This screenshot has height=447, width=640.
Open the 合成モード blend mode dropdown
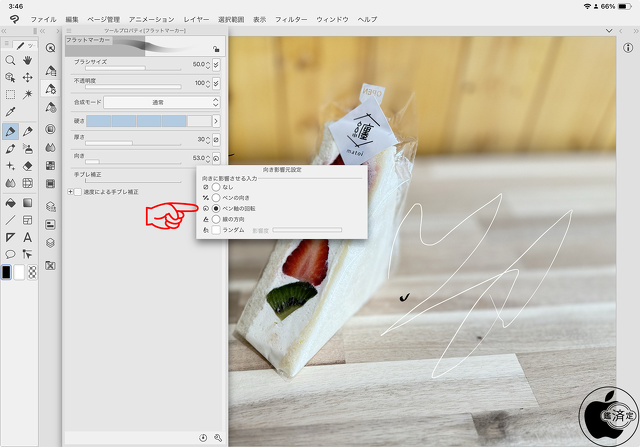point(161,102)
